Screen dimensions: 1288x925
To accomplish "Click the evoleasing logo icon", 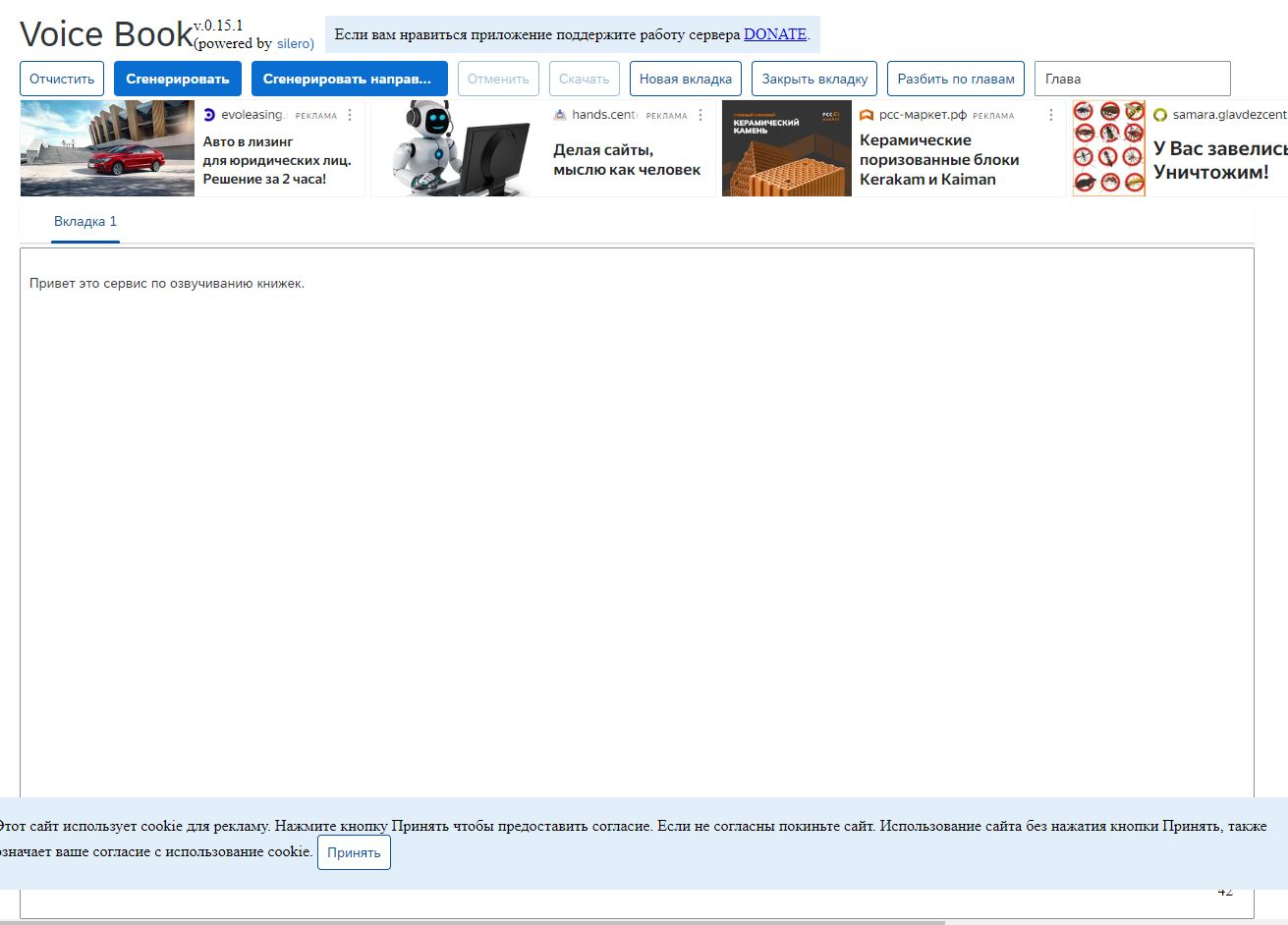I will coord(209,115).
